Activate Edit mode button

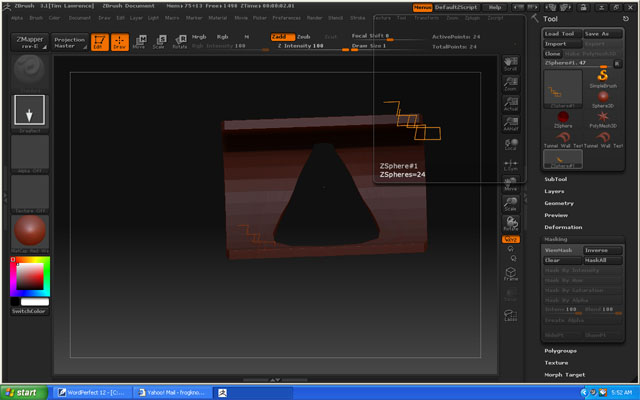[100, 42]
